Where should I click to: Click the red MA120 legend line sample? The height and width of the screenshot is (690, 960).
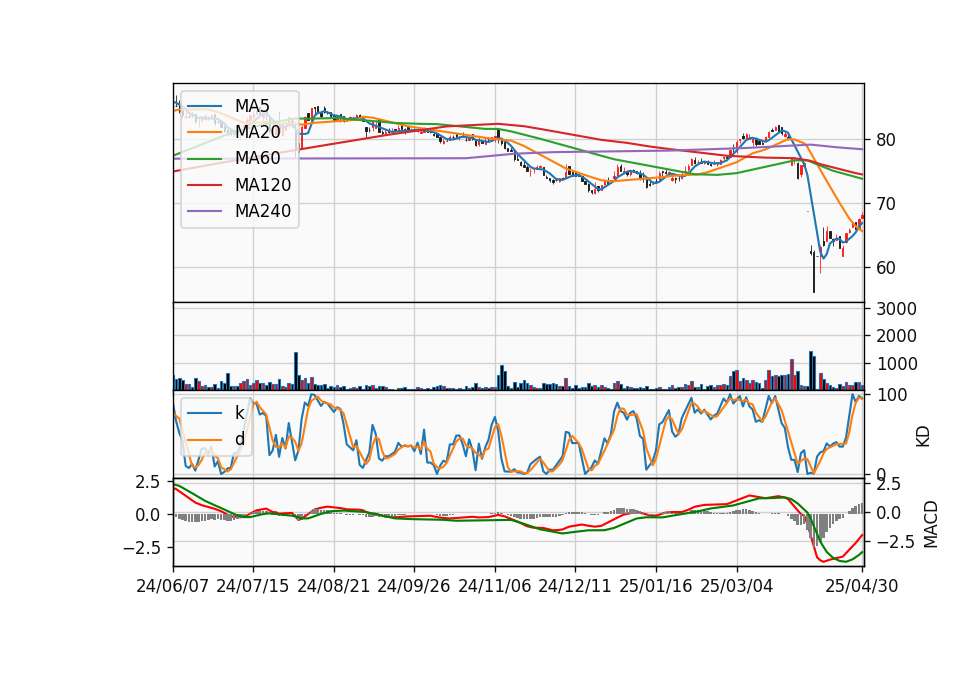pyautogui.click(x=204, y=185)
